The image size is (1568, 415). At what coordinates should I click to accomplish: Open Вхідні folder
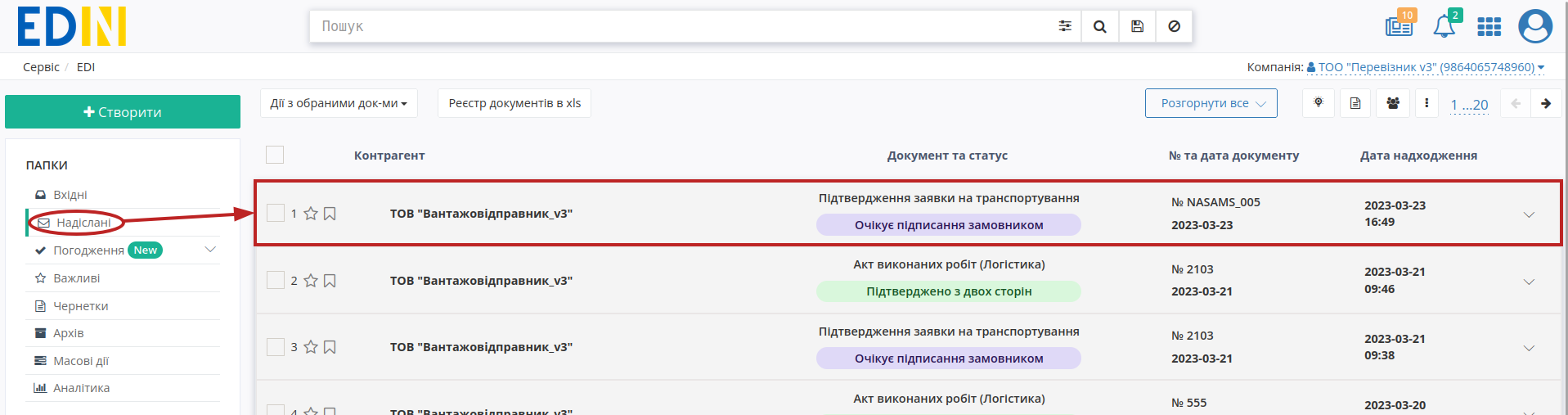coord(70,195)
